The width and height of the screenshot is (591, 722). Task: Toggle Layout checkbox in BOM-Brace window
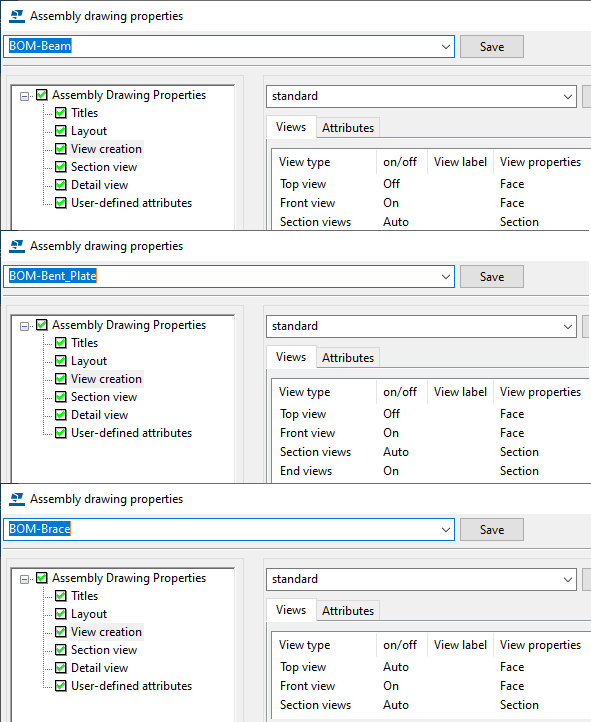(61, 614)
